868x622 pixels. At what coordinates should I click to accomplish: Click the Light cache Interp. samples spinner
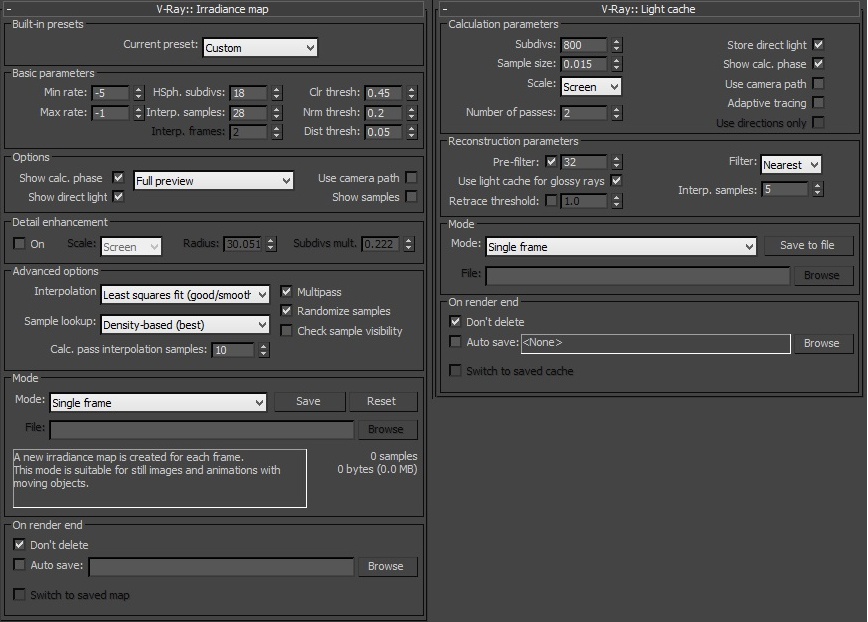[x=818, y=189]
